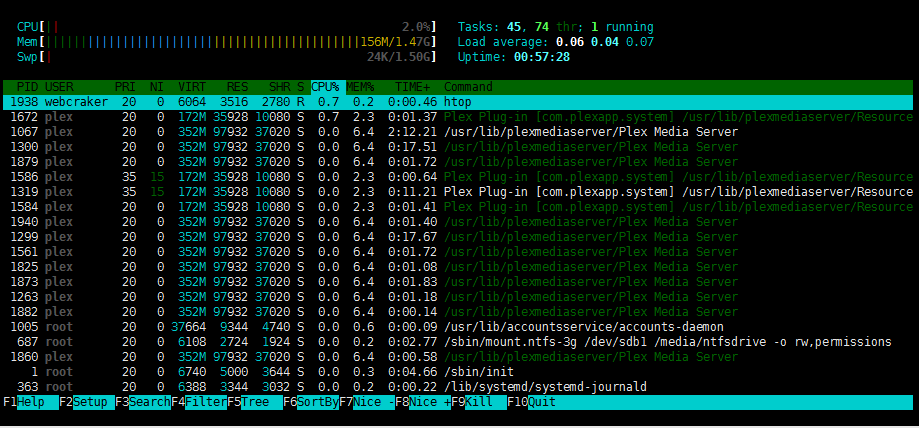Open the F4 Filter option
The height and width of the screenshot is (428, 919).
coord(197,402)
